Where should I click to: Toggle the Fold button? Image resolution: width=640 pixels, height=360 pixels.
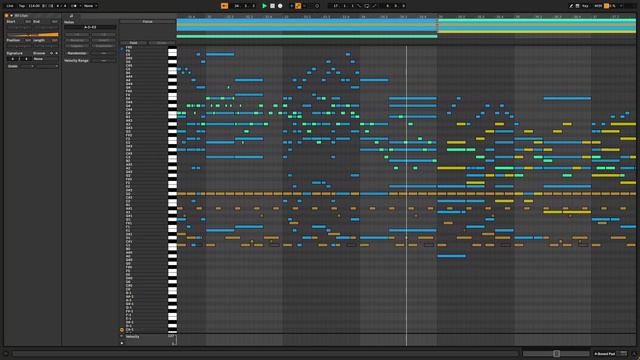(x=133, y=43)
